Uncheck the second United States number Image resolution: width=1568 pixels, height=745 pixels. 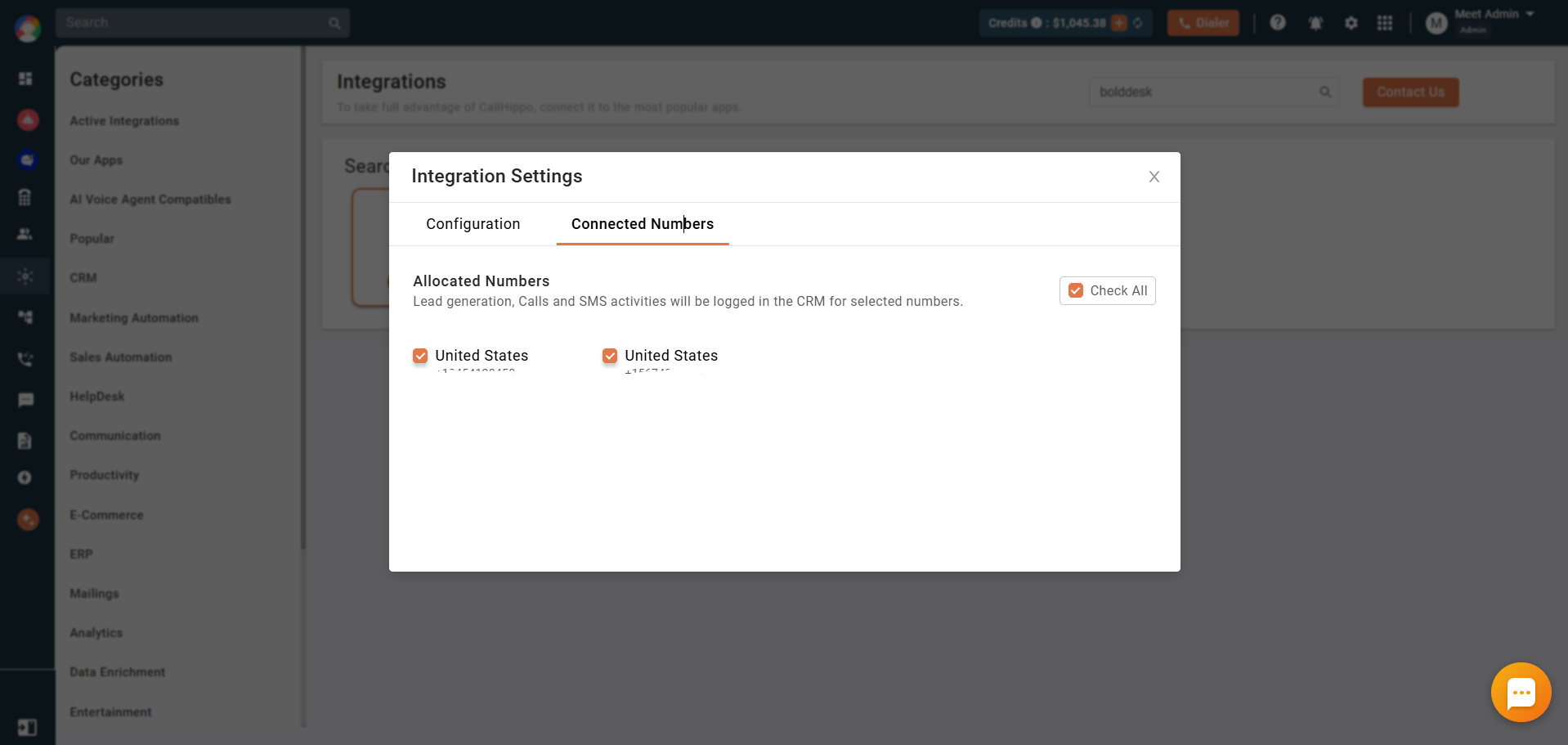pos(610,356)
